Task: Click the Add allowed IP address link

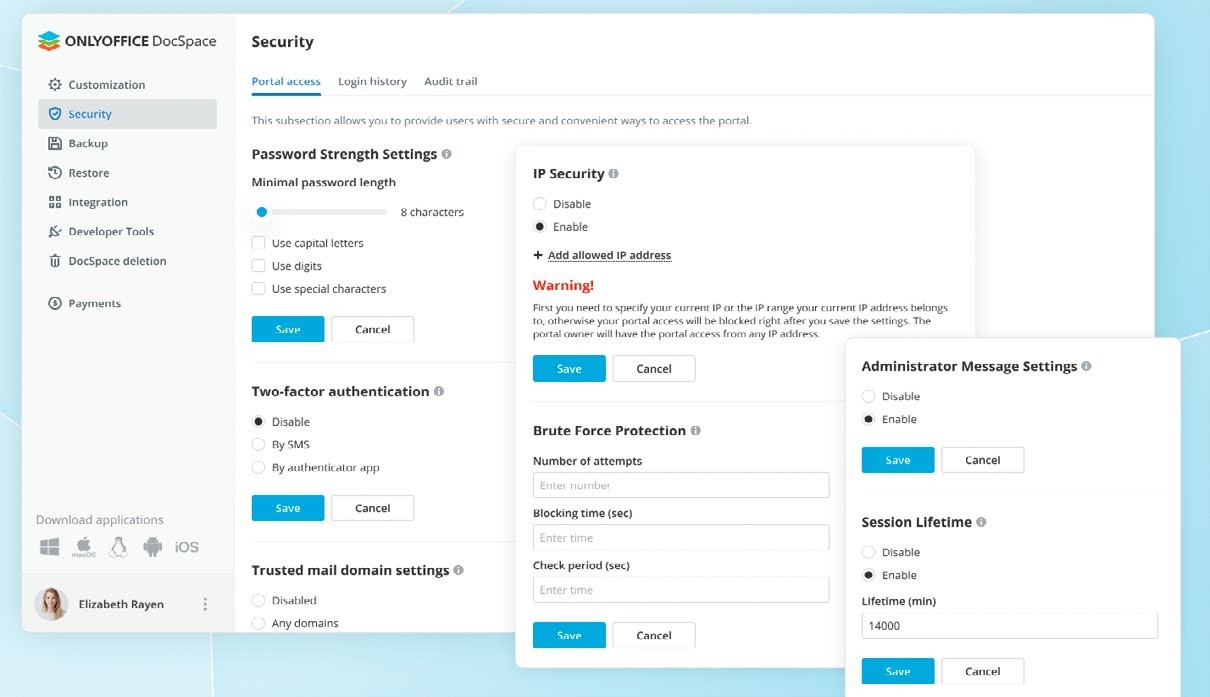Action: coord(609,255)
